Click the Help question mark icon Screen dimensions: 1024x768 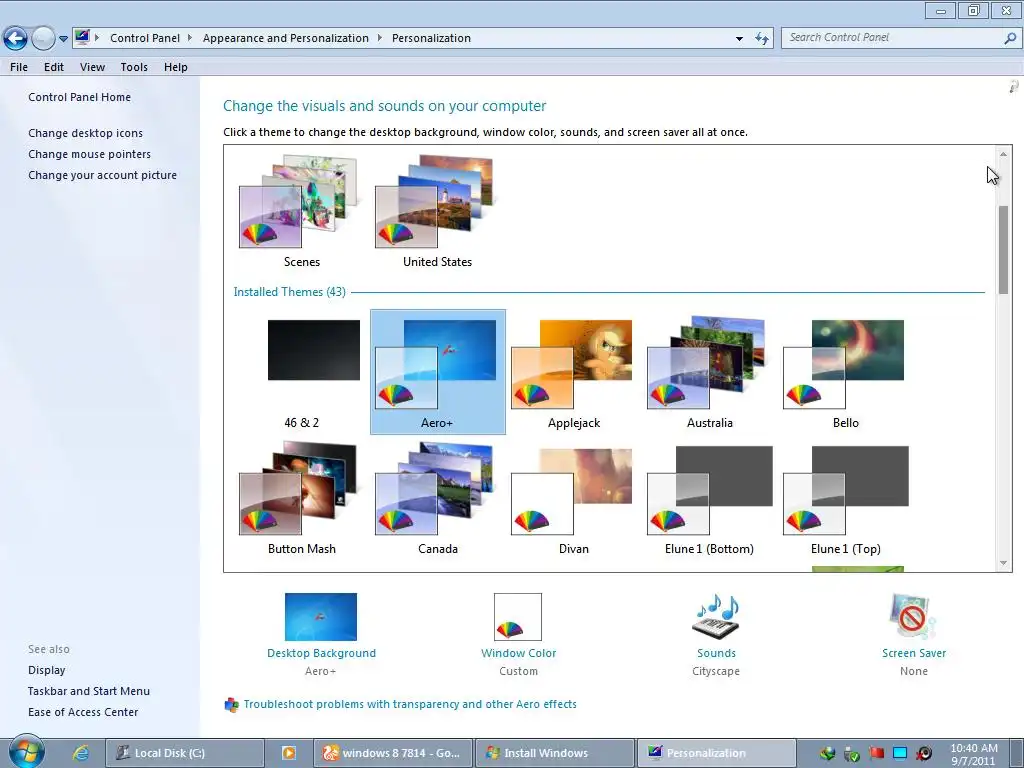tap(1014, 86)
